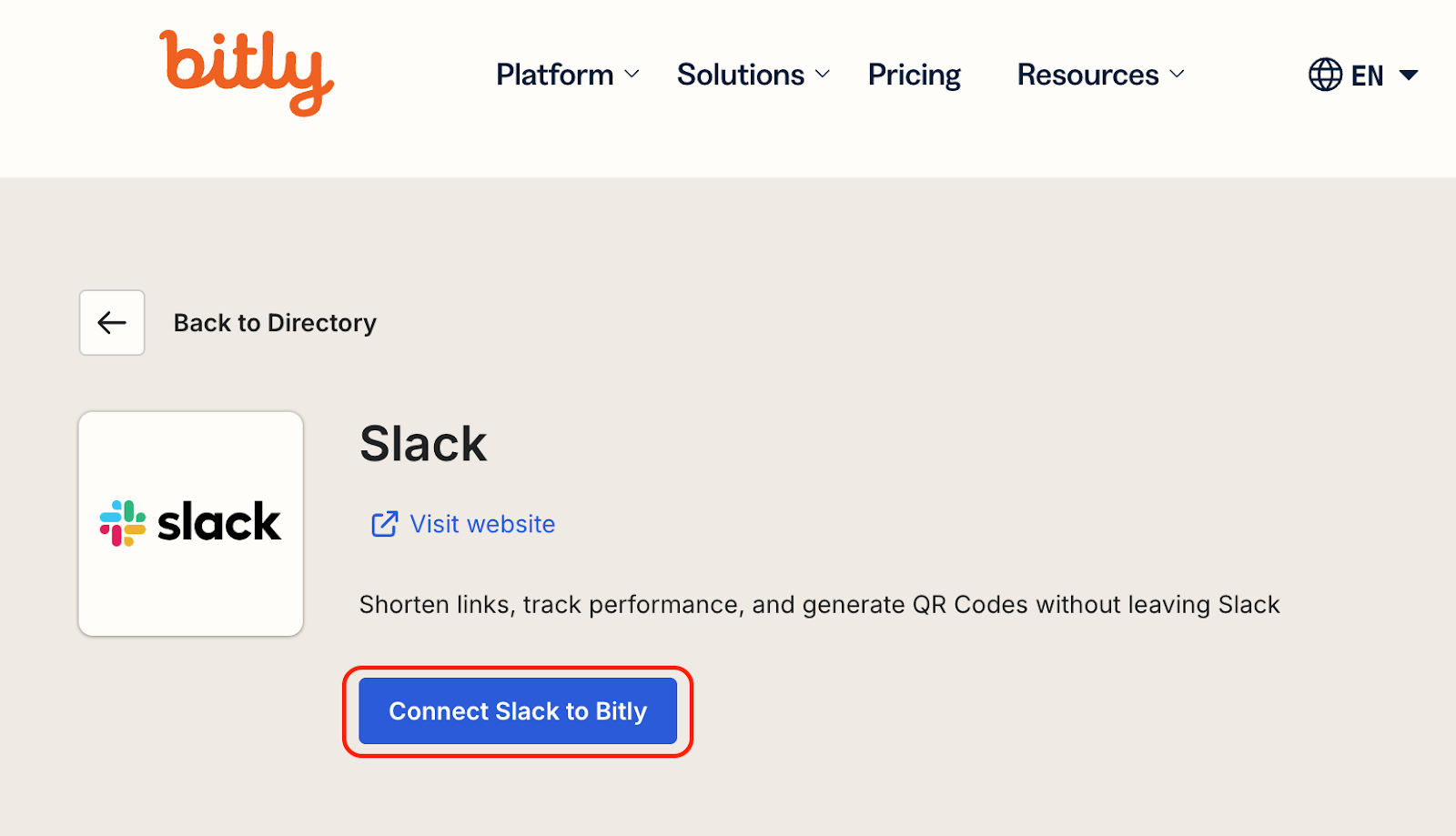This screenshot has height=836, width=1456.
Task: Click the Solutions chevron arrow
Action: click(824, 75)
